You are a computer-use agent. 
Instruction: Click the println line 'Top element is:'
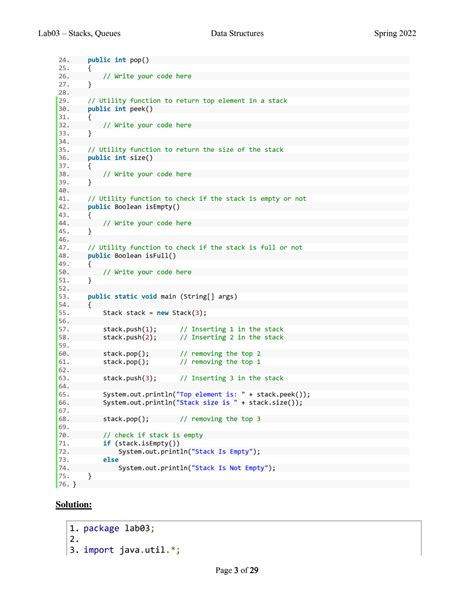pyautogui.click(x=206, y=394)
